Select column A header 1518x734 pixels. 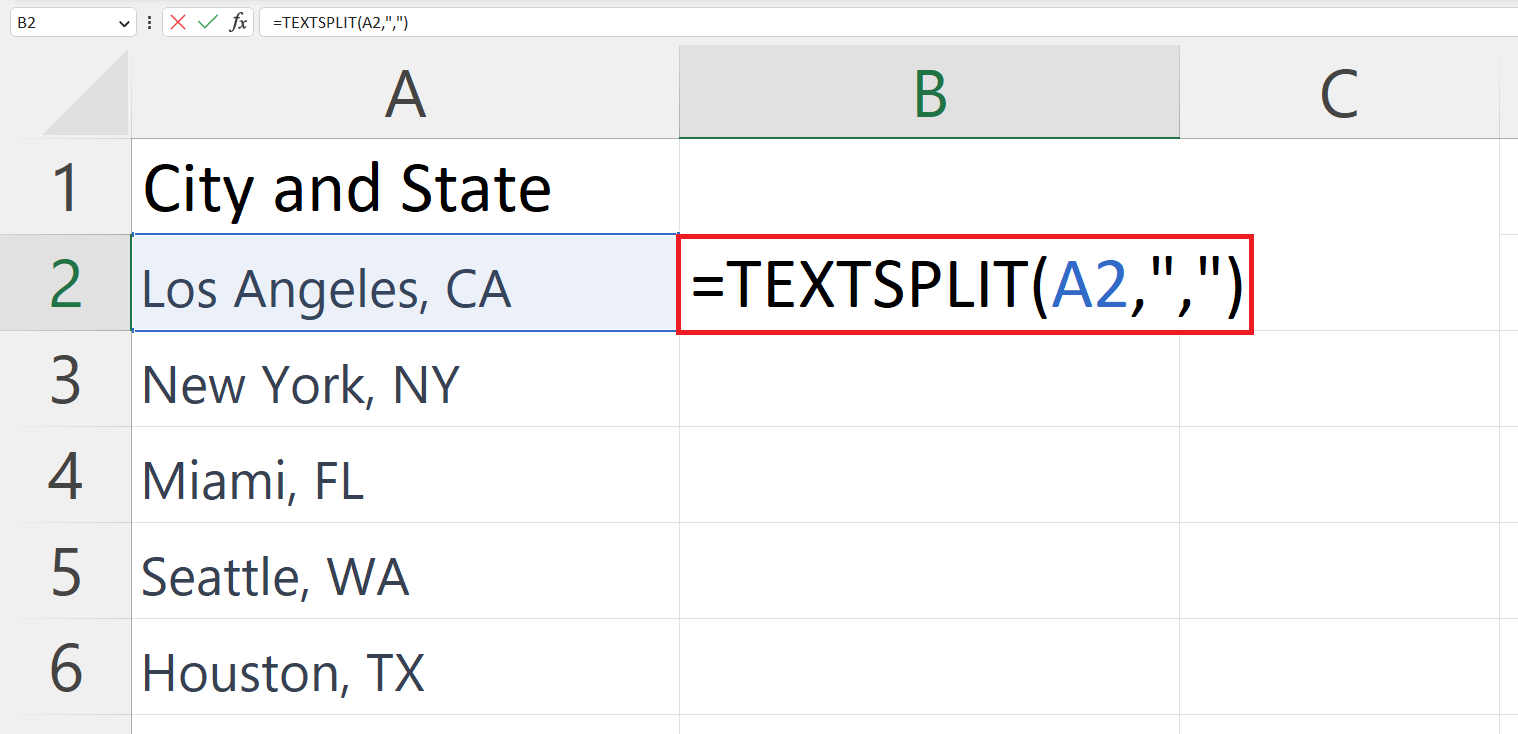(404, 90)
